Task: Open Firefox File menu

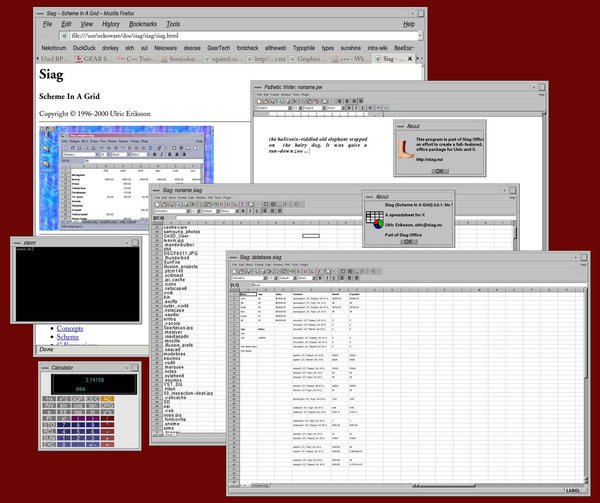Action: point(47,24)
